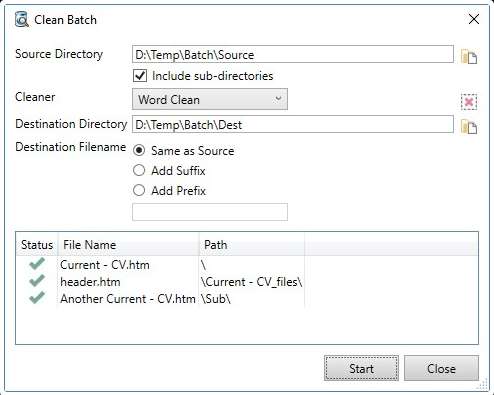The image size is (494, 395).
Task: Select the header.htm row in file list
Action: 247,282
